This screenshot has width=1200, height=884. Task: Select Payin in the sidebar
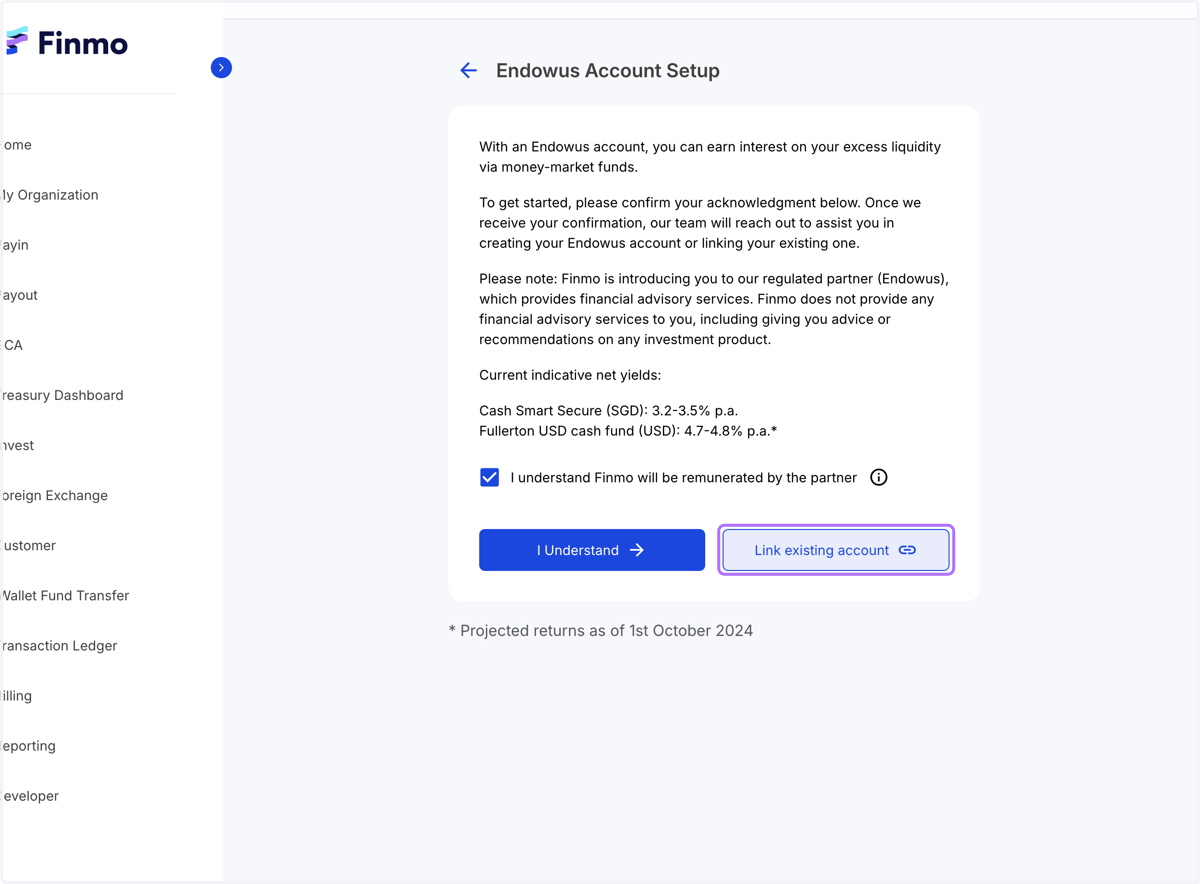tap(14, 245)
